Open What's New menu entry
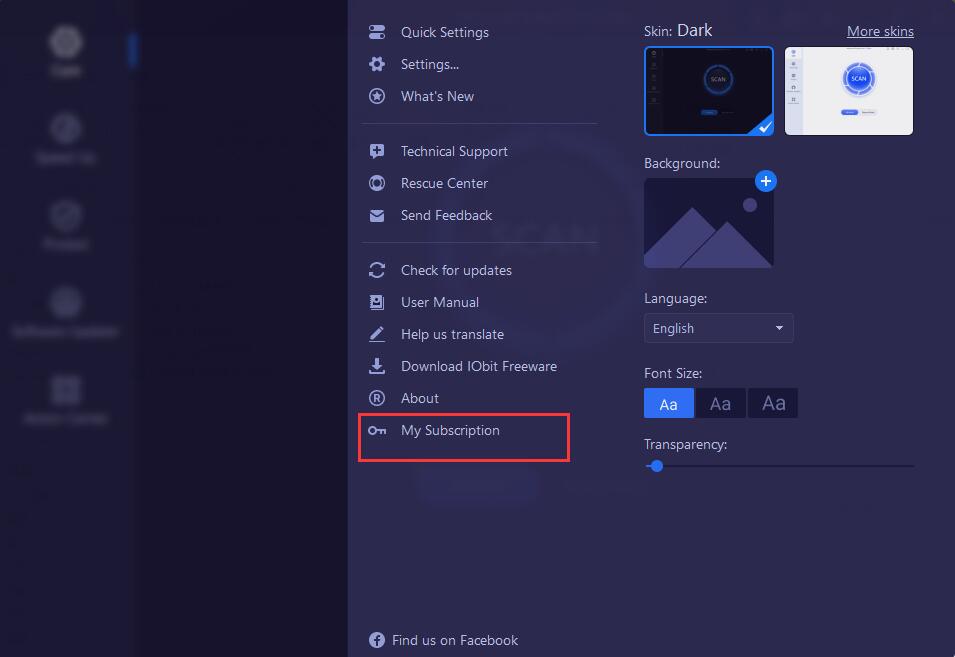Screen dimensions: 955x657 point(437,96)
